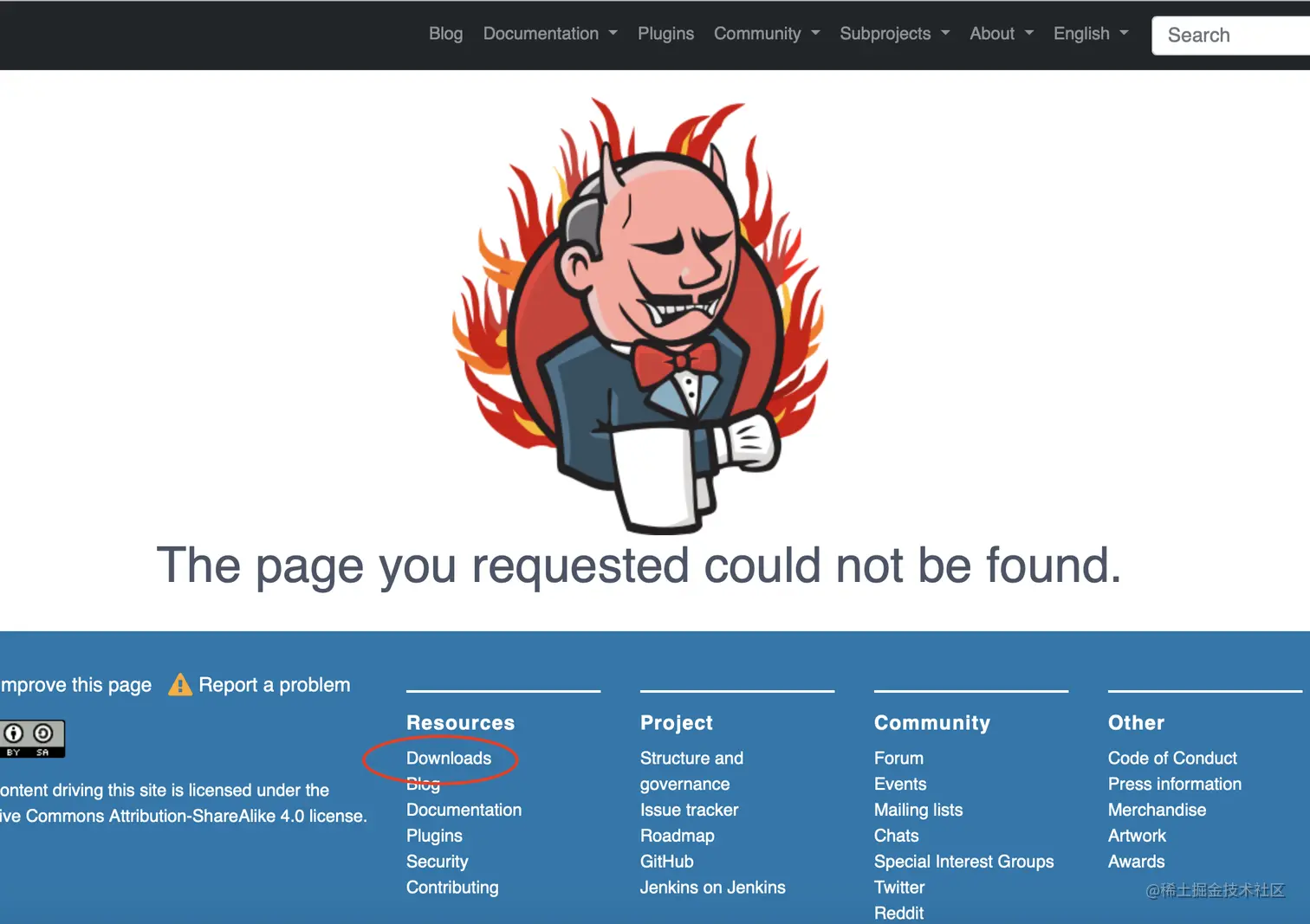Expand the Community dropdown in navbar
Screen dimensions: 1310x924
click(767, 34)
